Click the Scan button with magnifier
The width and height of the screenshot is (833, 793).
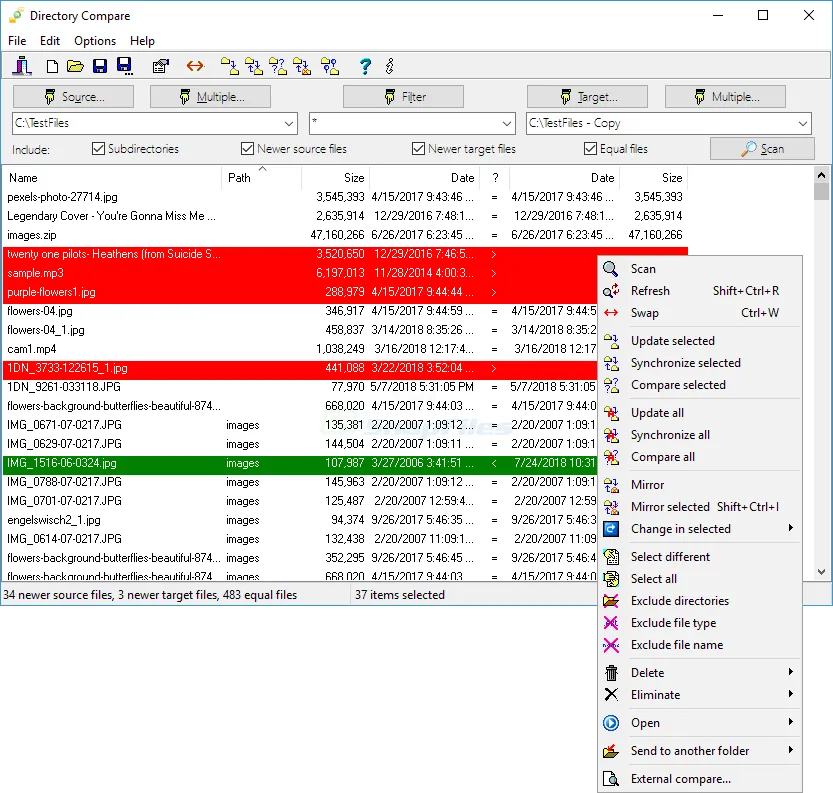tap(762, 149)
